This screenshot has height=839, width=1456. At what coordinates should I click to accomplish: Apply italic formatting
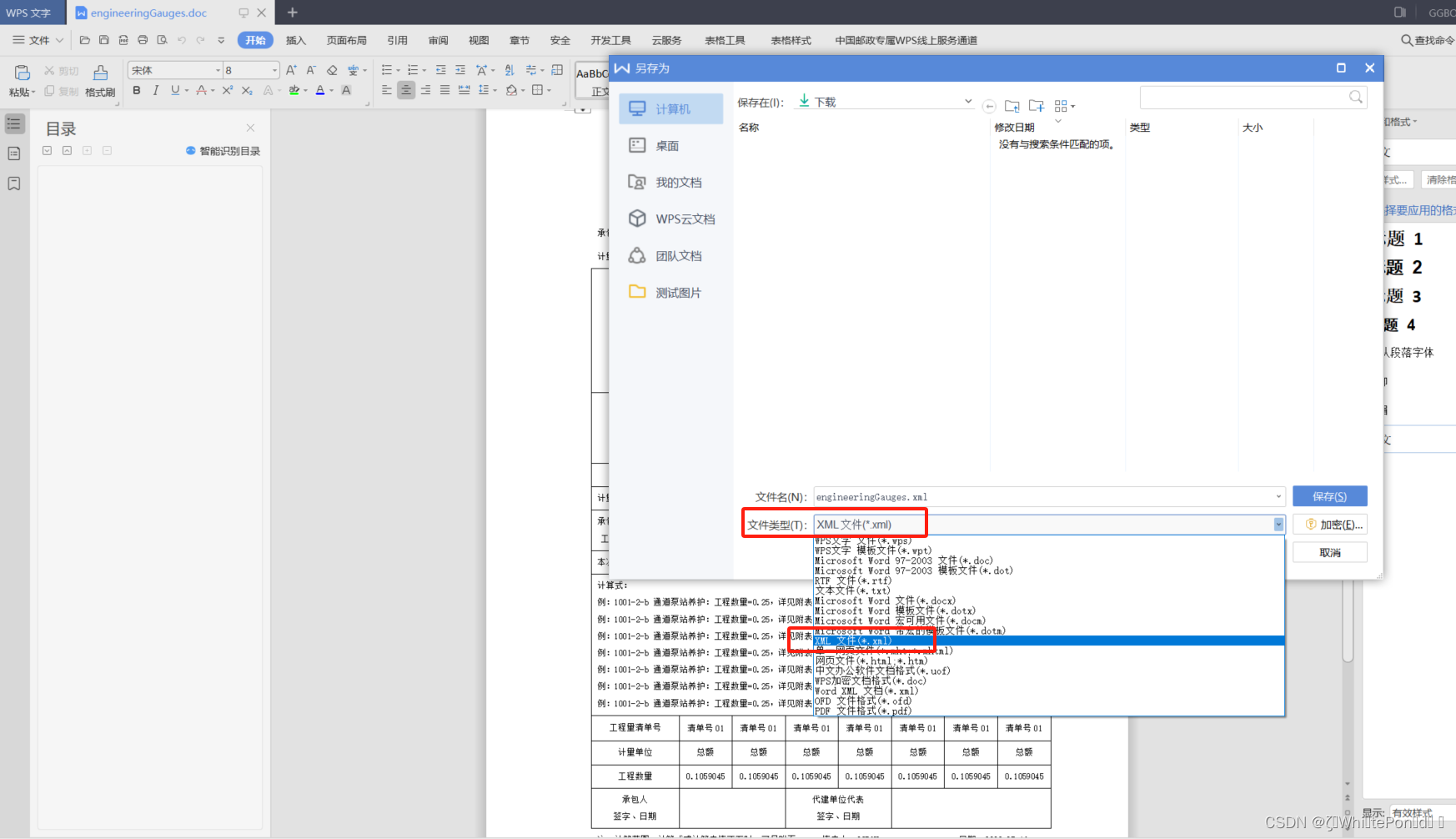point(155,91)
